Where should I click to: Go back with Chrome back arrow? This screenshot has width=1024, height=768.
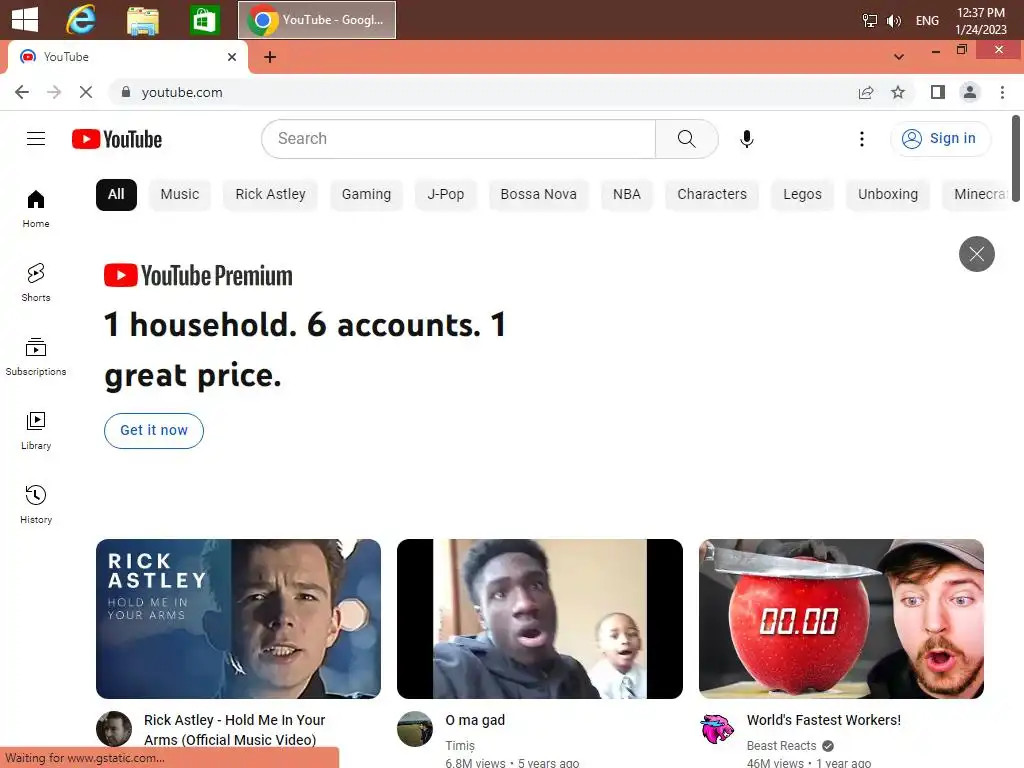[22, 92]
